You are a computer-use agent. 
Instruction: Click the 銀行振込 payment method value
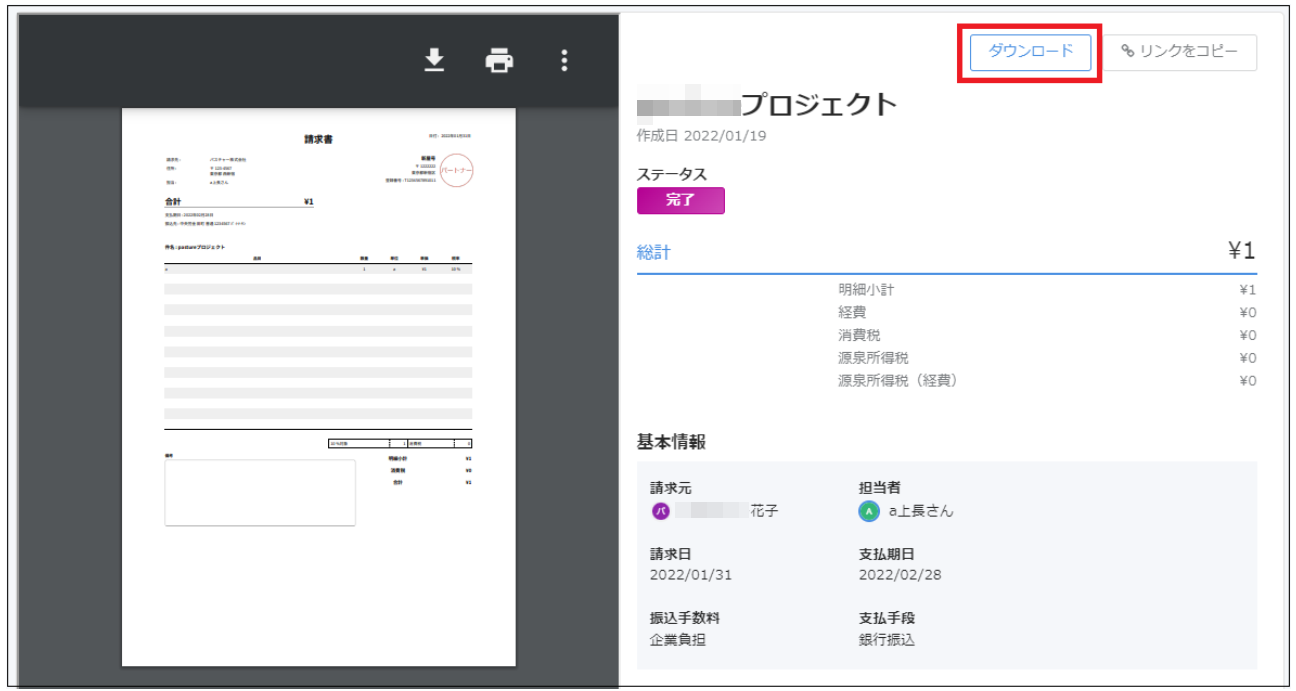tap(887, 639)
